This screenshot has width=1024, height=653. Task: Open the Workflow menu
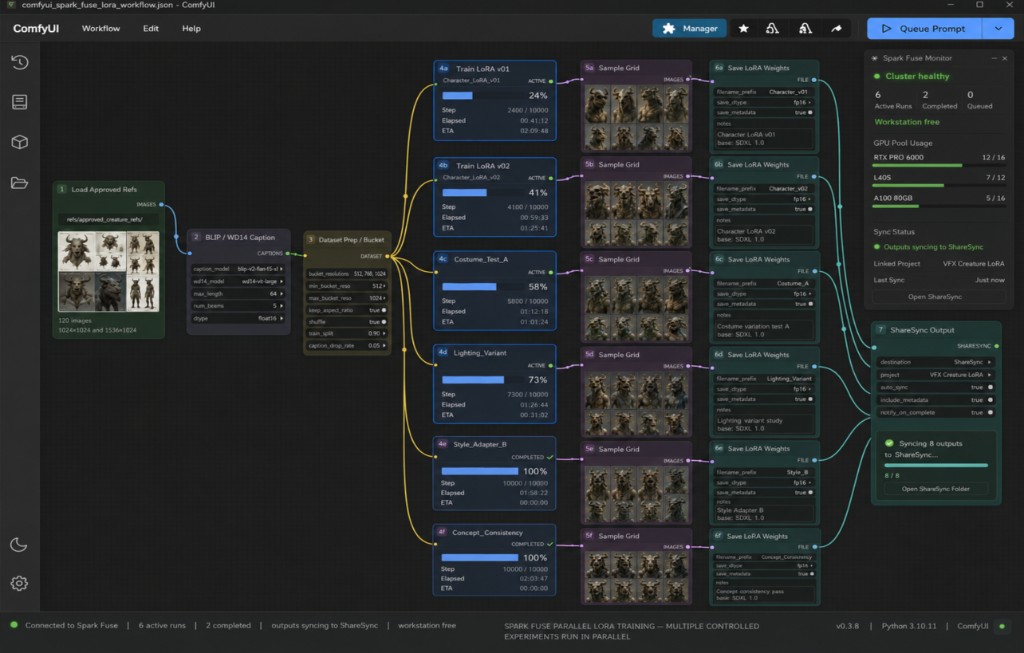pyautogui.click(x=101, y=29)
